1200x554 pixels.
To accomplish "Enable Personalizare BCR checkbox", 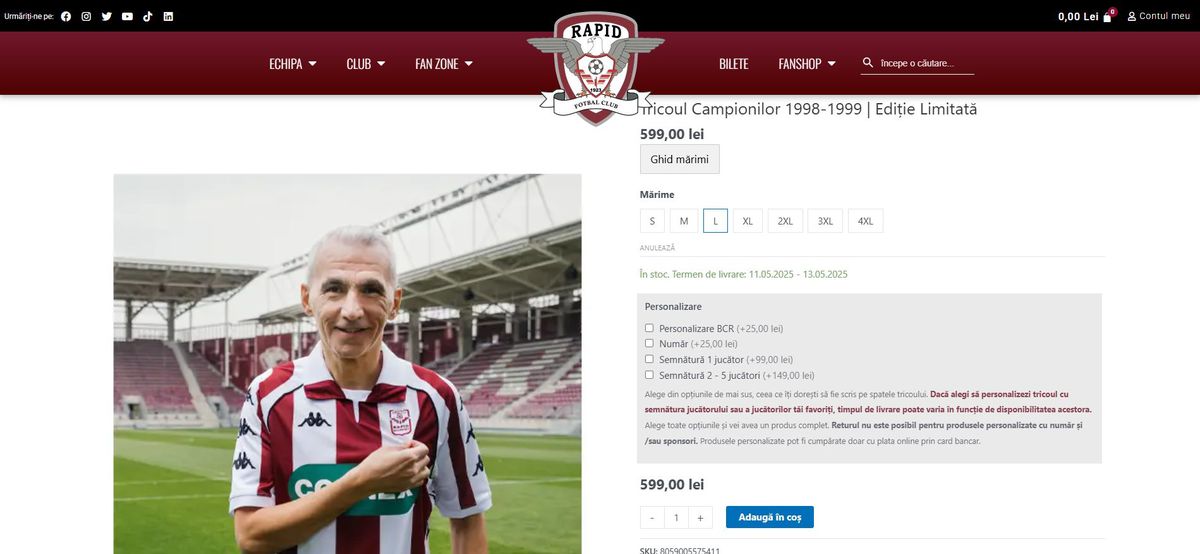I will tap(649, 328).
